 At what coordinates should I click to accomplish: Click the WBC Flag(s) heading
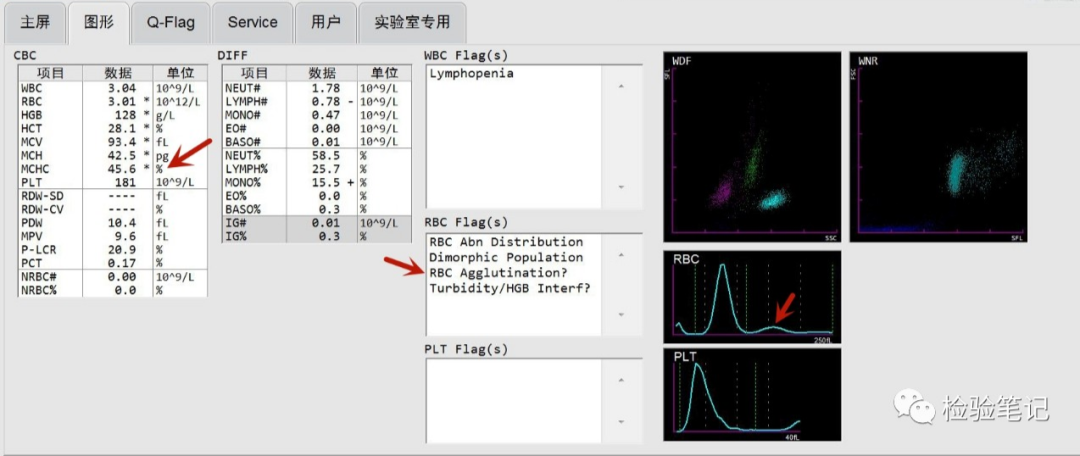[466, 55]
